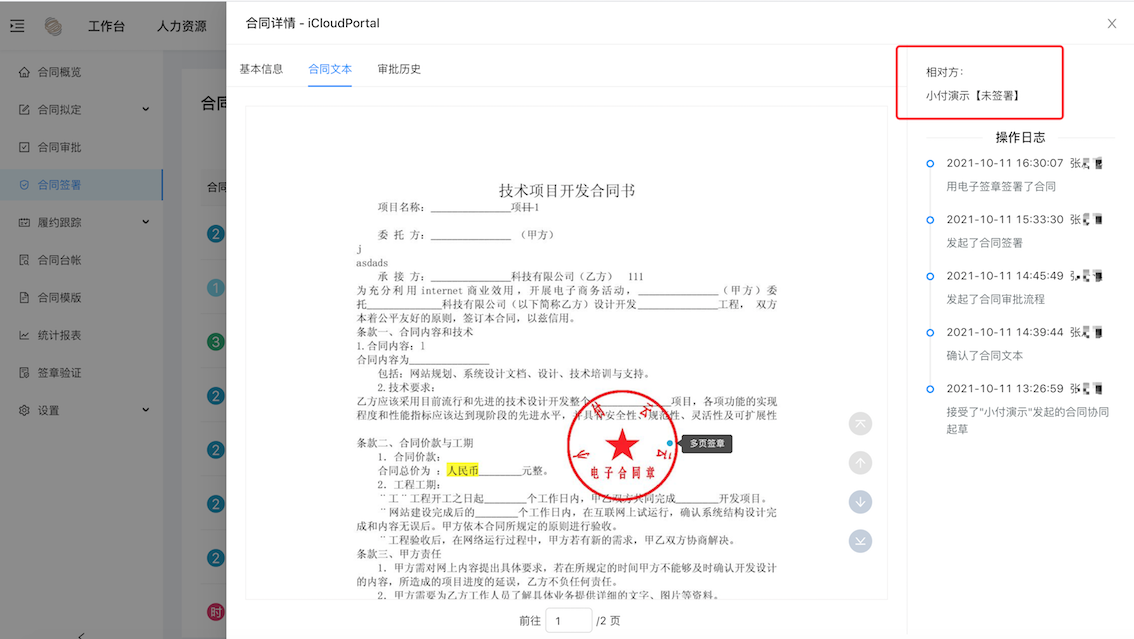Click log entry 确认了合同文本
The width and height of the screenshot is (1134, 639).
point(984,356)
